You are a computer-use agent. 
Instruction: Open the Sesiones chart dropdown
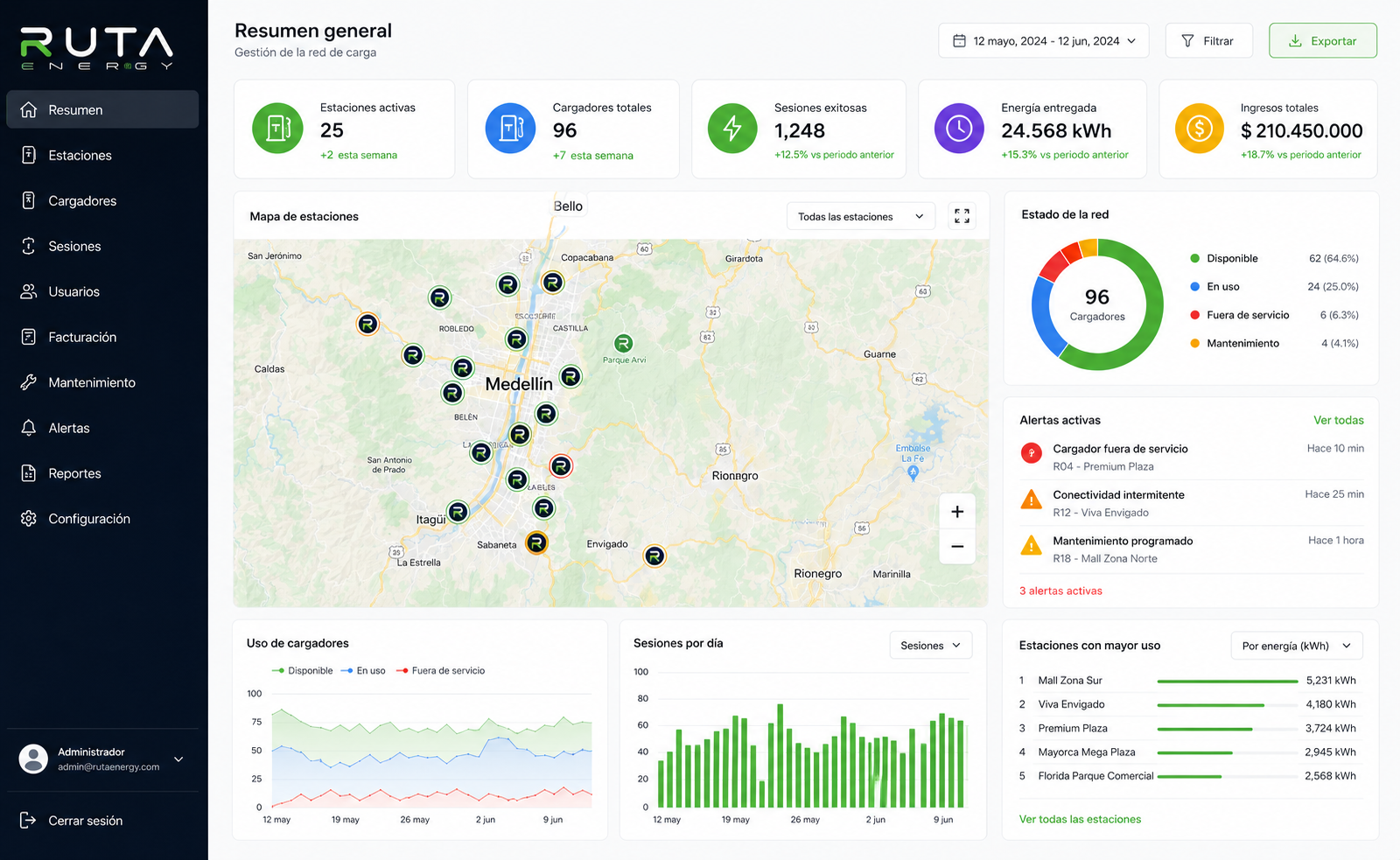pos(931,646)
